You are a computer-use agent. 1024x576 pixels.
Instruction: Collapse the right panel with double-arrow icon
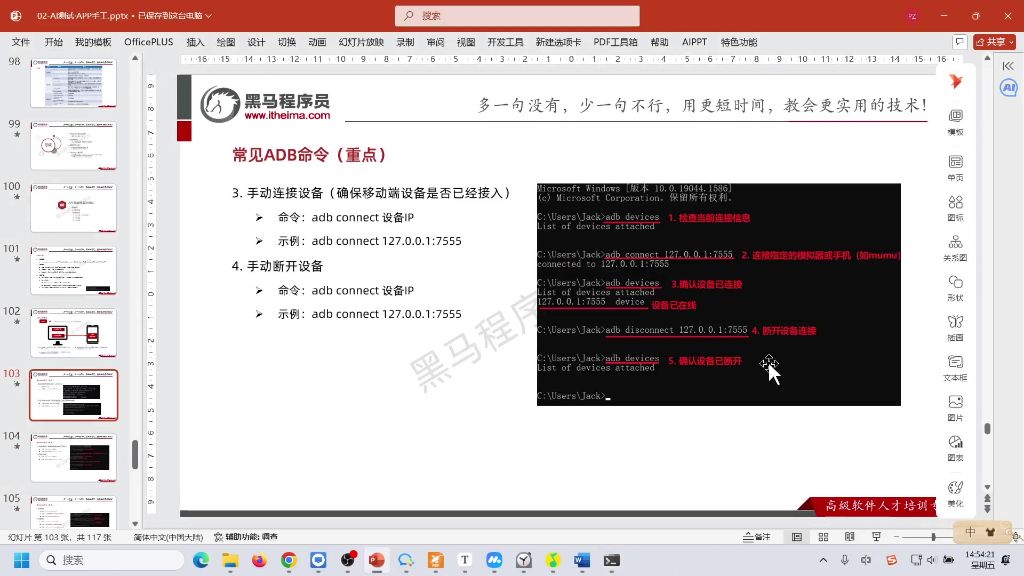click(1008, 65)
